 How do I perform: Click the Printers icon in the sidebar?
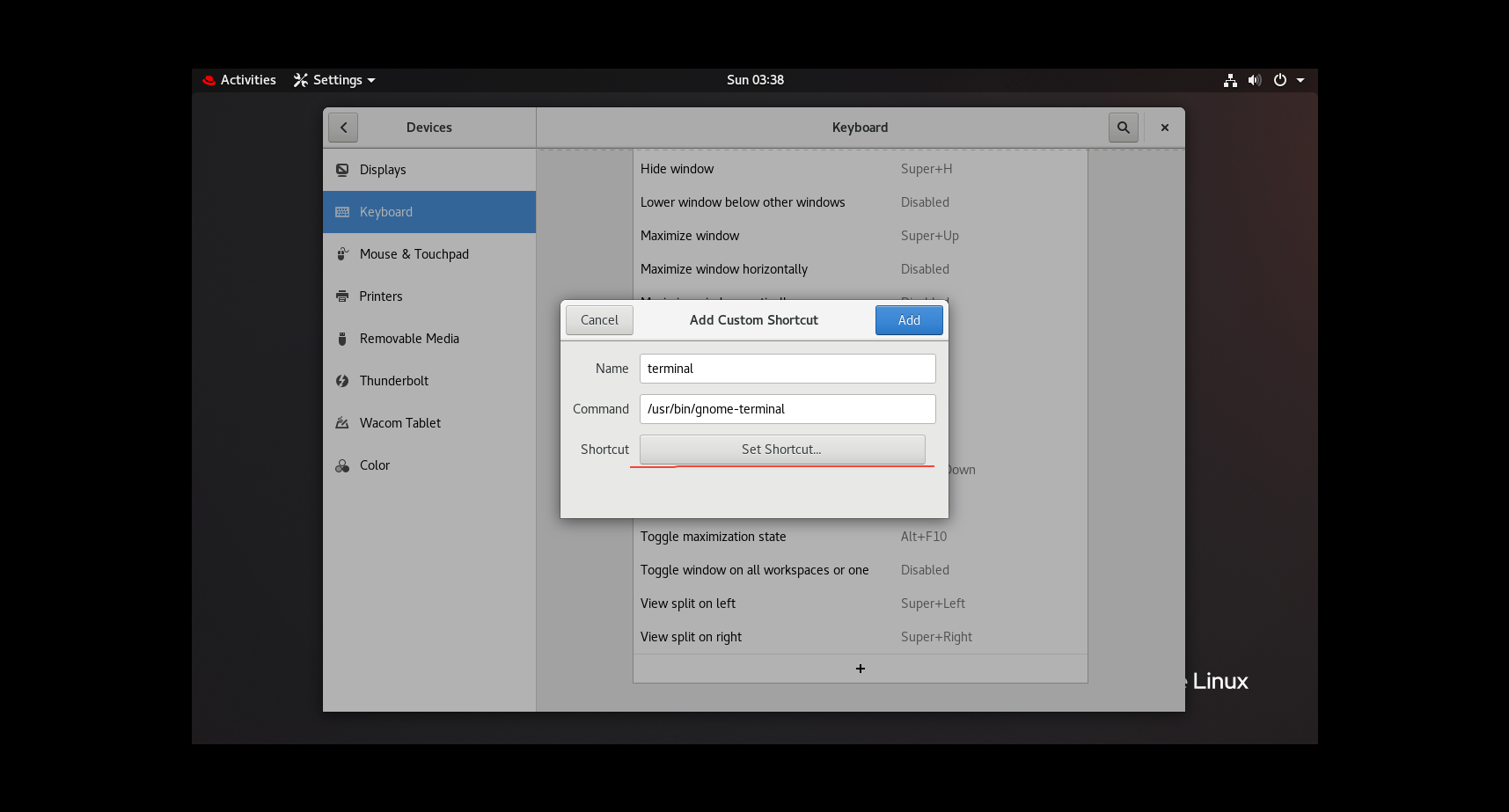point(342,296)
